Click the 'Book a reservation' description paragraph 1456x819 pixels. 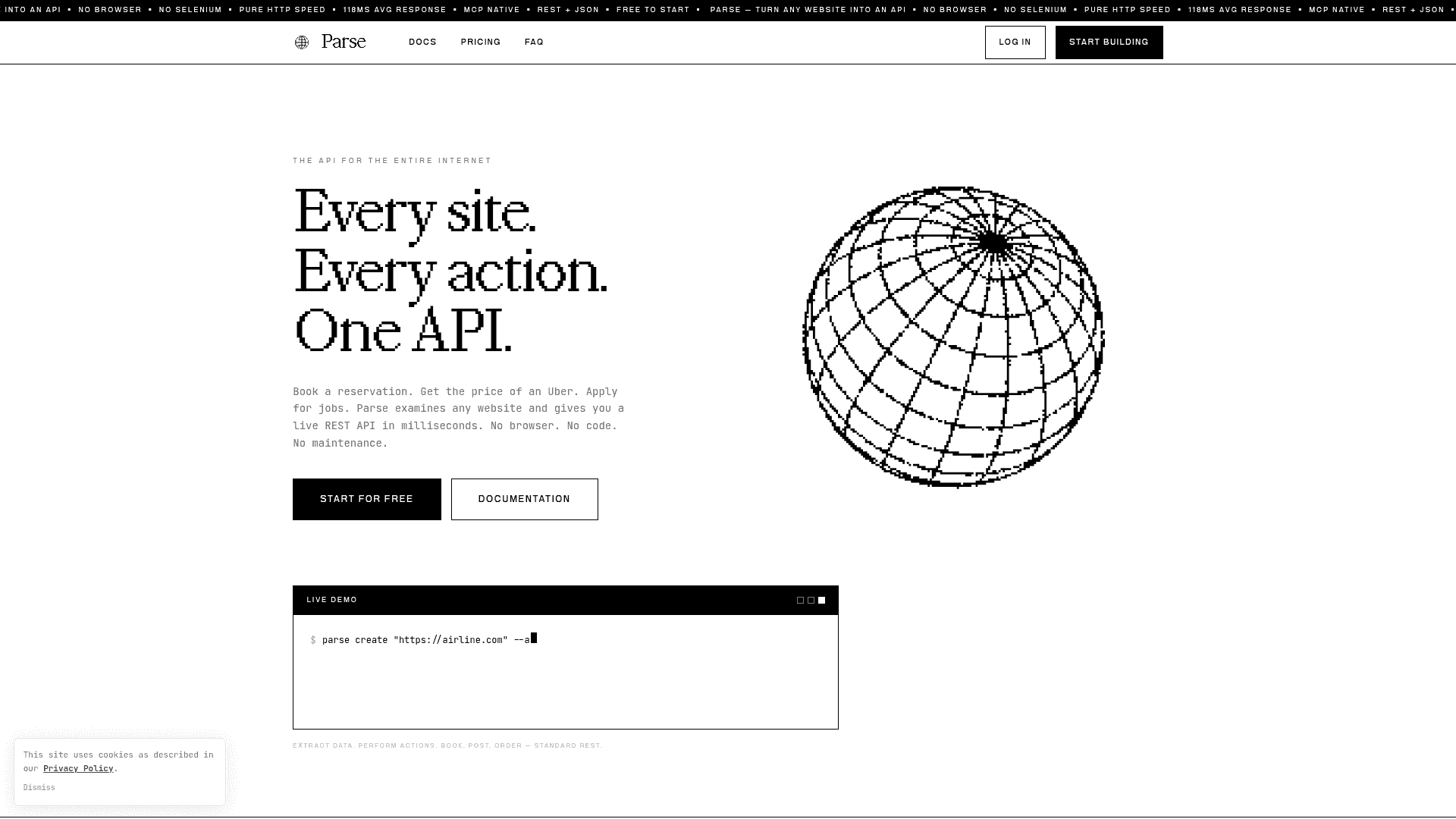pos(459,417)
